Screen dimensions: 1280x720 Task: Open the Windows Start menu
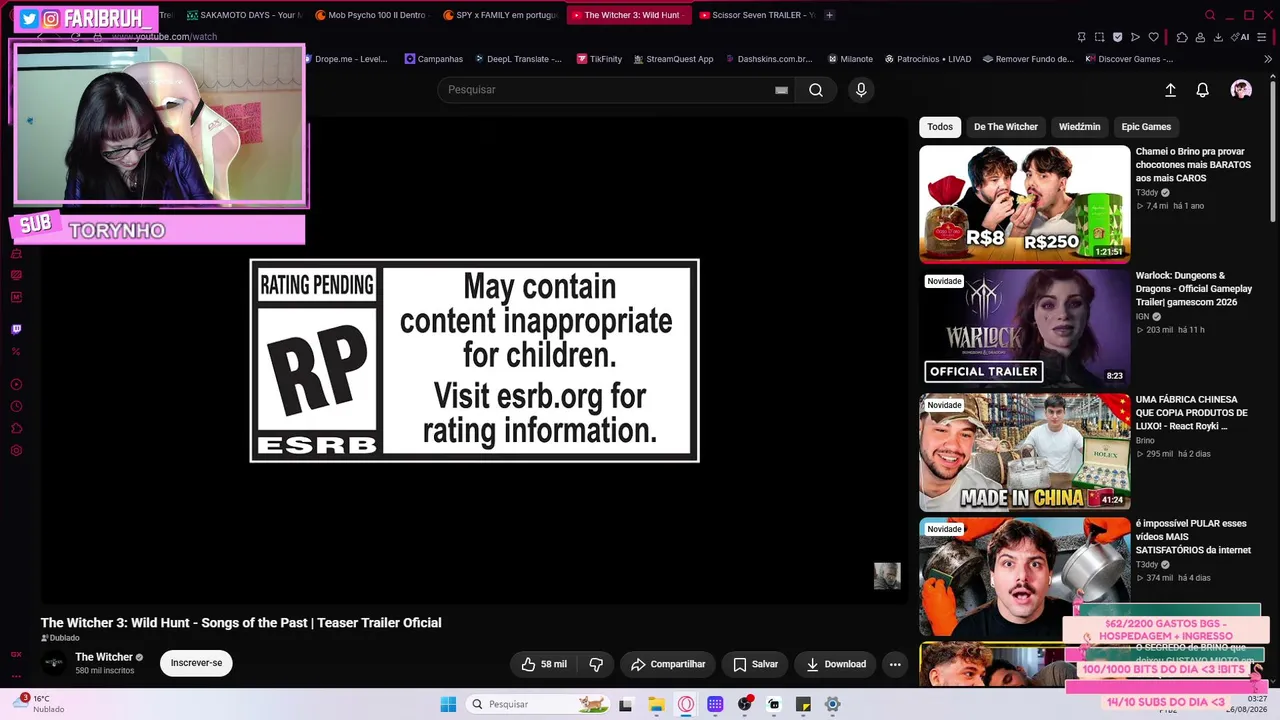(x=448, y=704)
